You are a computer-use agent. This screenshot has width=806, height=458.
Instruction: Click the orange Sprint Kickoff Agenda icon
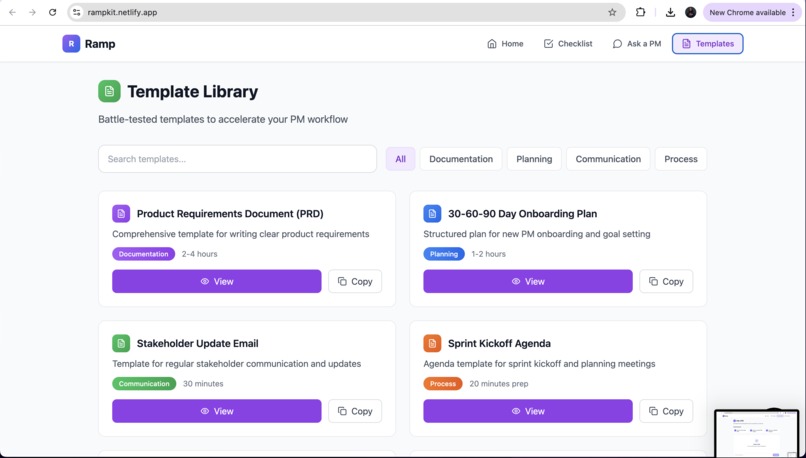[x=432, y=343]
